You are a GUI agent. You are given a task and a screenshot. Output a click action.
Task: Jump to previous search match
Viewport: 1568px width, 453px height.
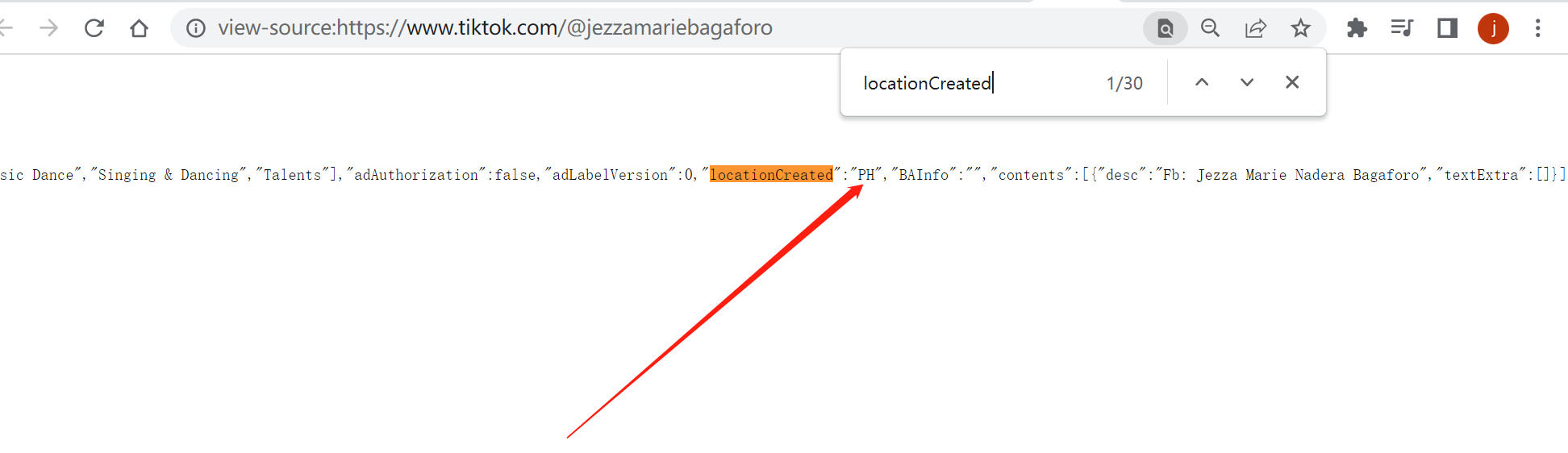coord(1202,82)
